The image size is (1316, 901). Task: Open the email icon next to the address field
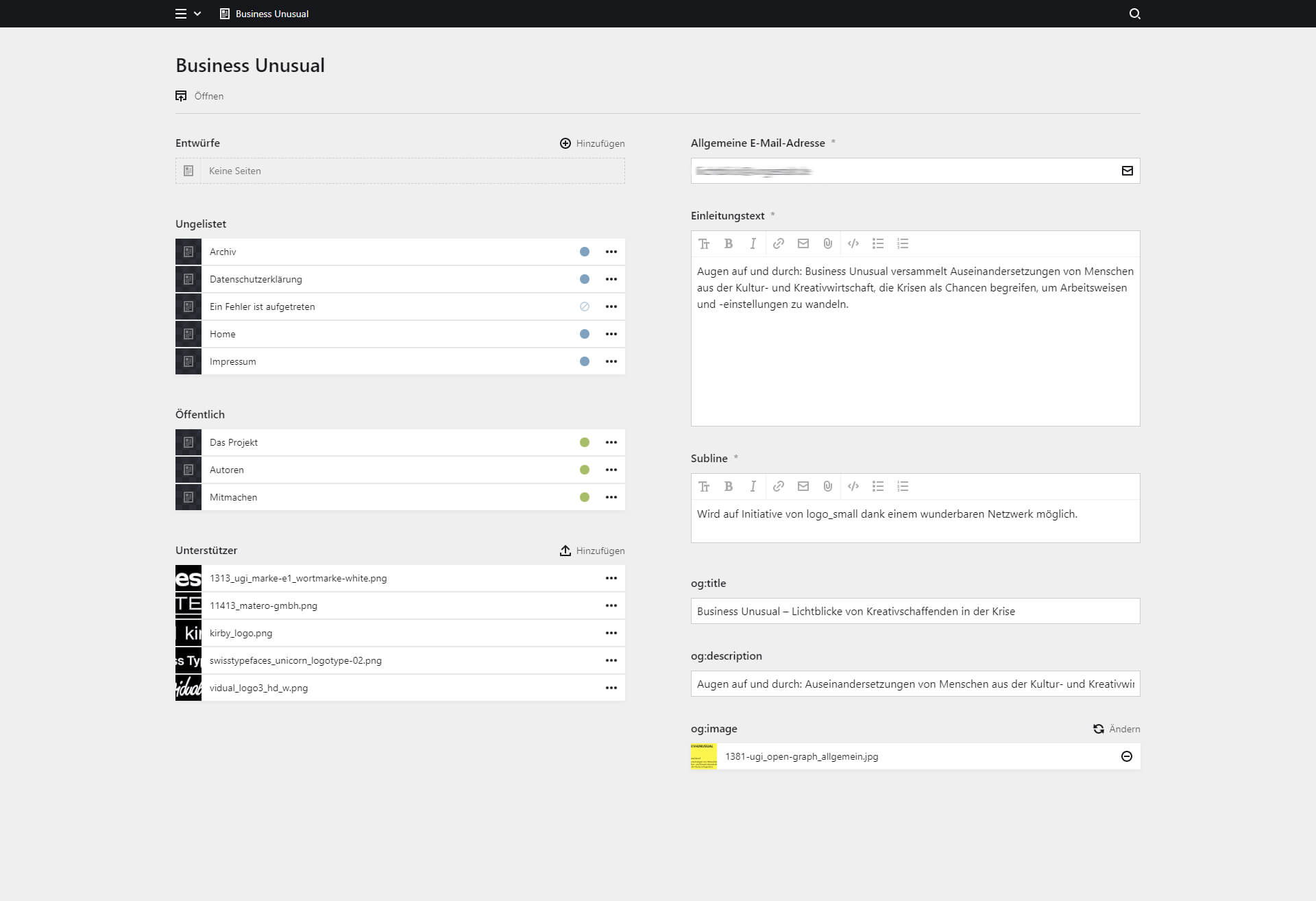click(x=1128, y=170)
